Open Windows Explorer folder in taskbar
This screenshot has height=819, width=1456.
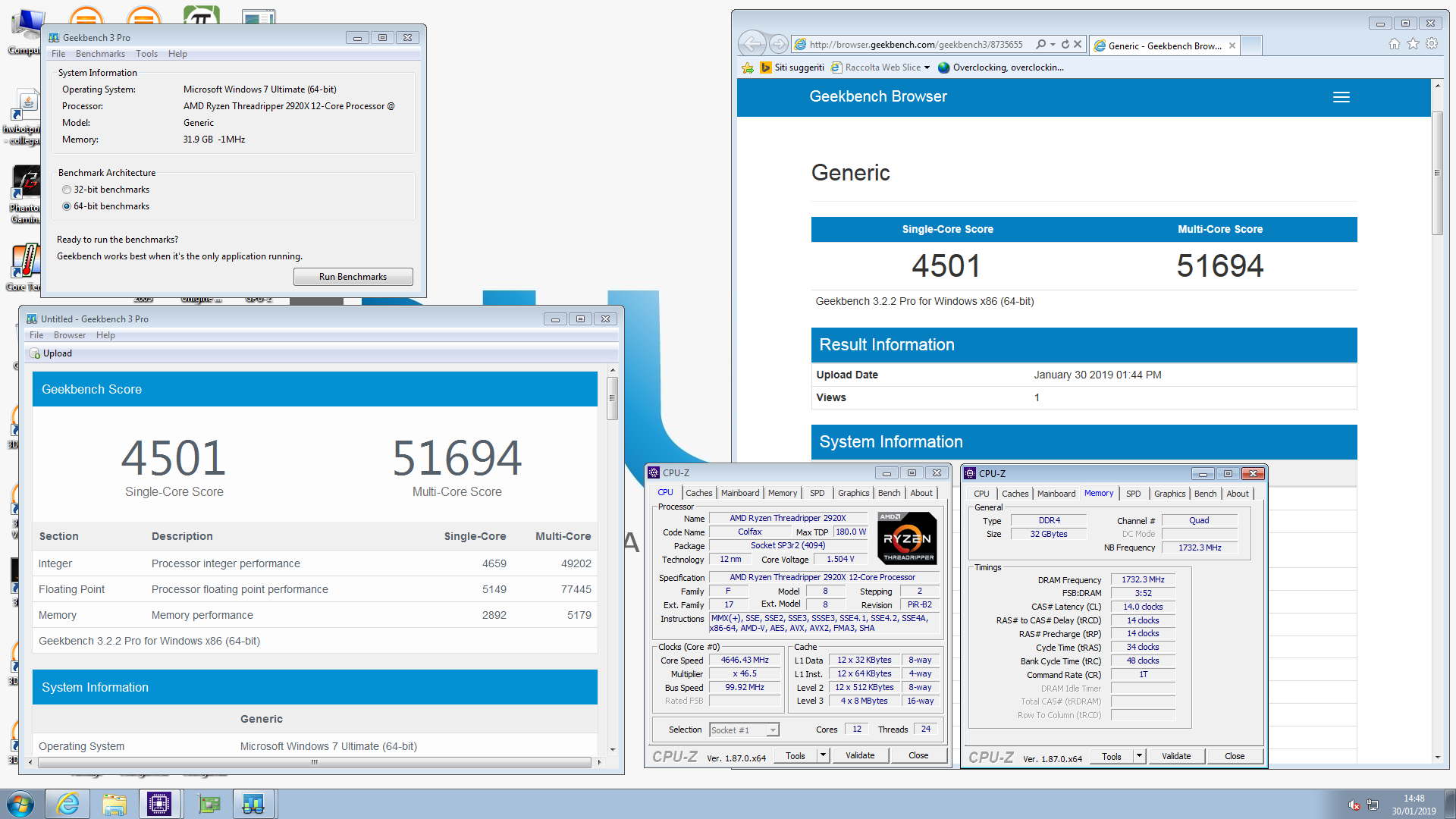(115, 804)
